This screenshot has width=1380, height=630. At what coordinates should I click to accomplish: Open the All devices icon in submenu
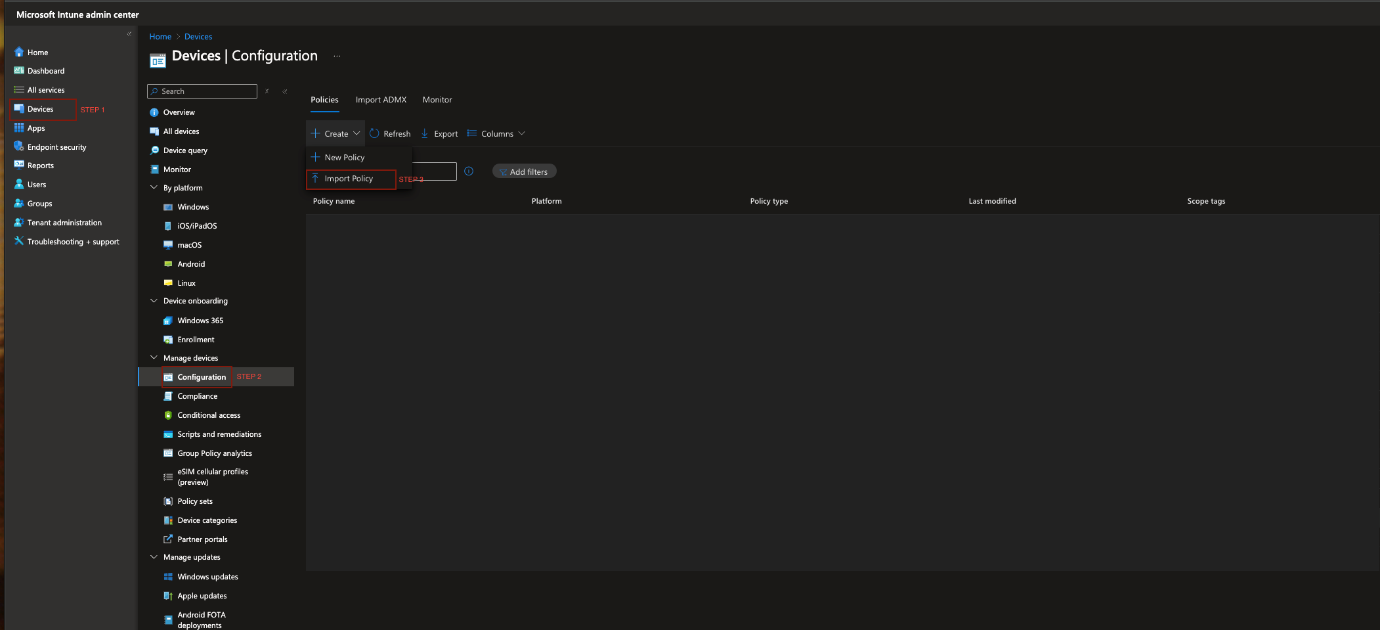coord(154,131)
